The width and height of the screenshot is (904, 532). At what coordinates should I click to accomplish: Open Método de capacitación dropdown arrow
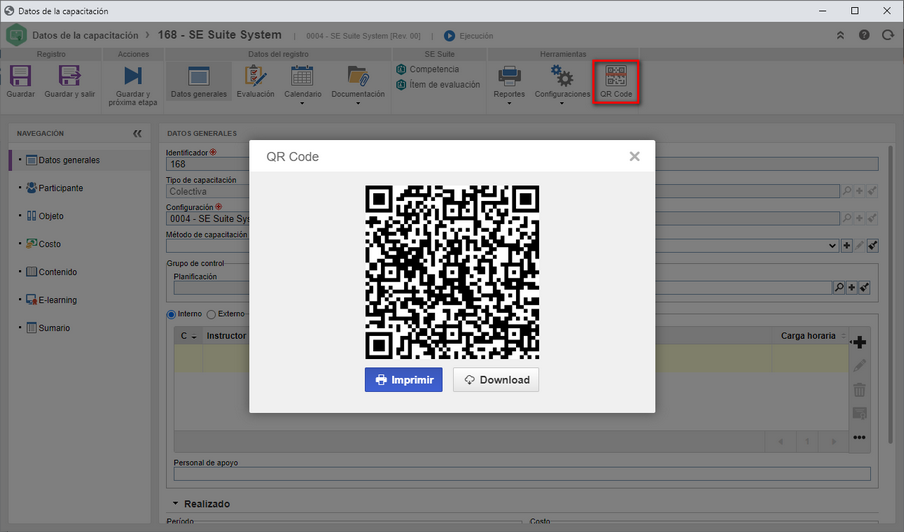pos(832,246)
